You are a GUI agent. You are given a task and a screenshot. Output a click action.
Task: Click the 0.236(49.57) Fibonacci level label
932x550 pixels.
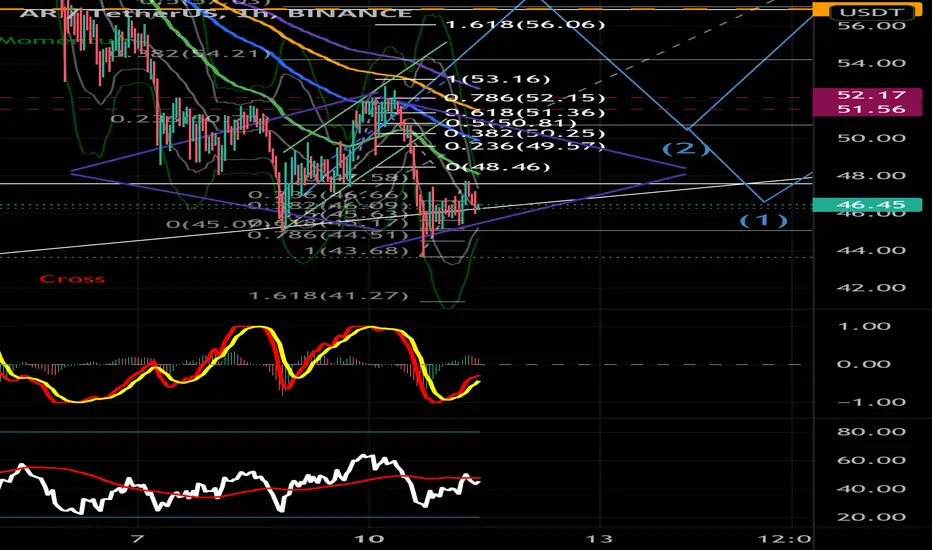point(525,146)
